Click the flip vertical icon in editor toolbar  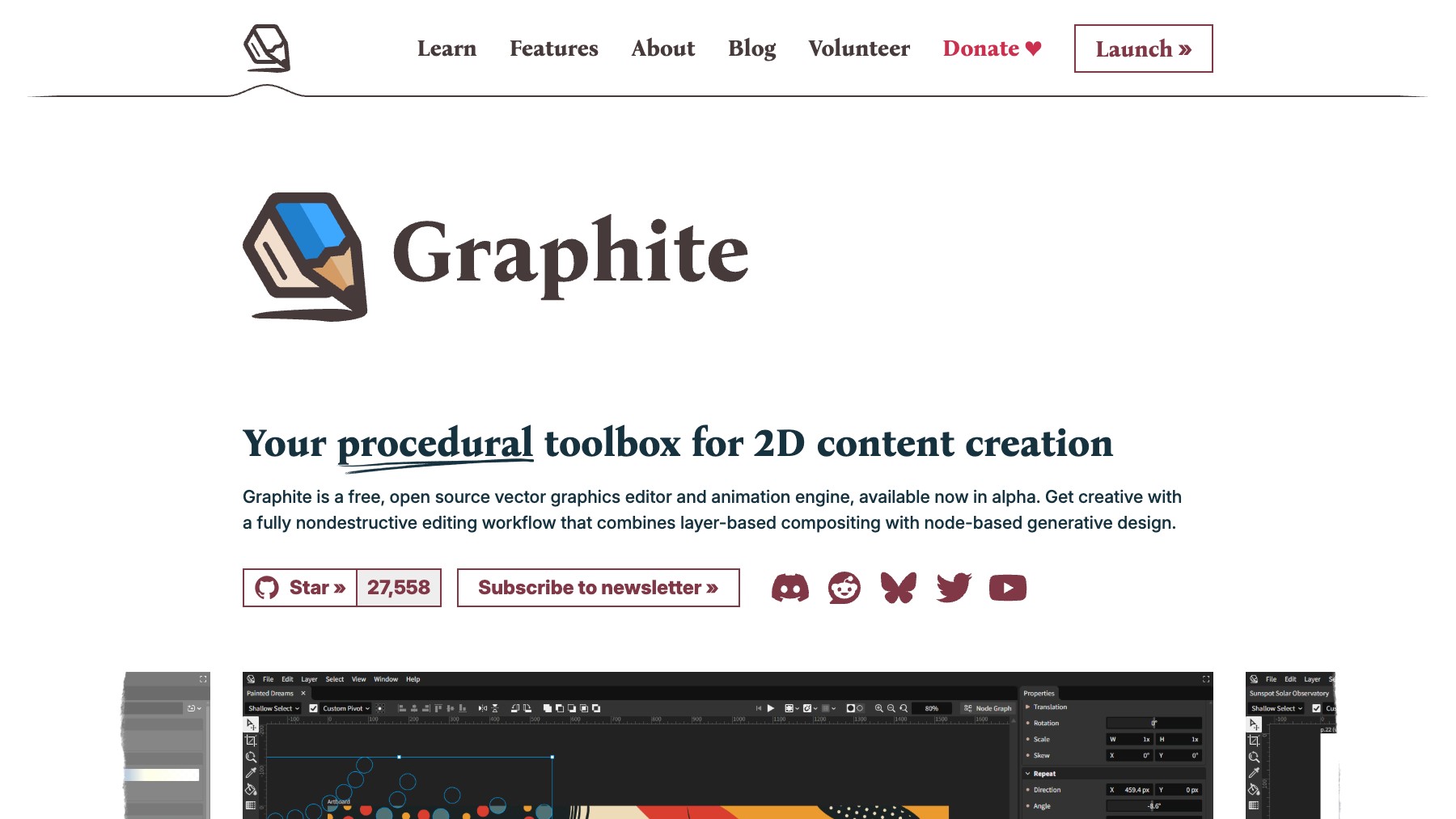(x=495, y=708)
